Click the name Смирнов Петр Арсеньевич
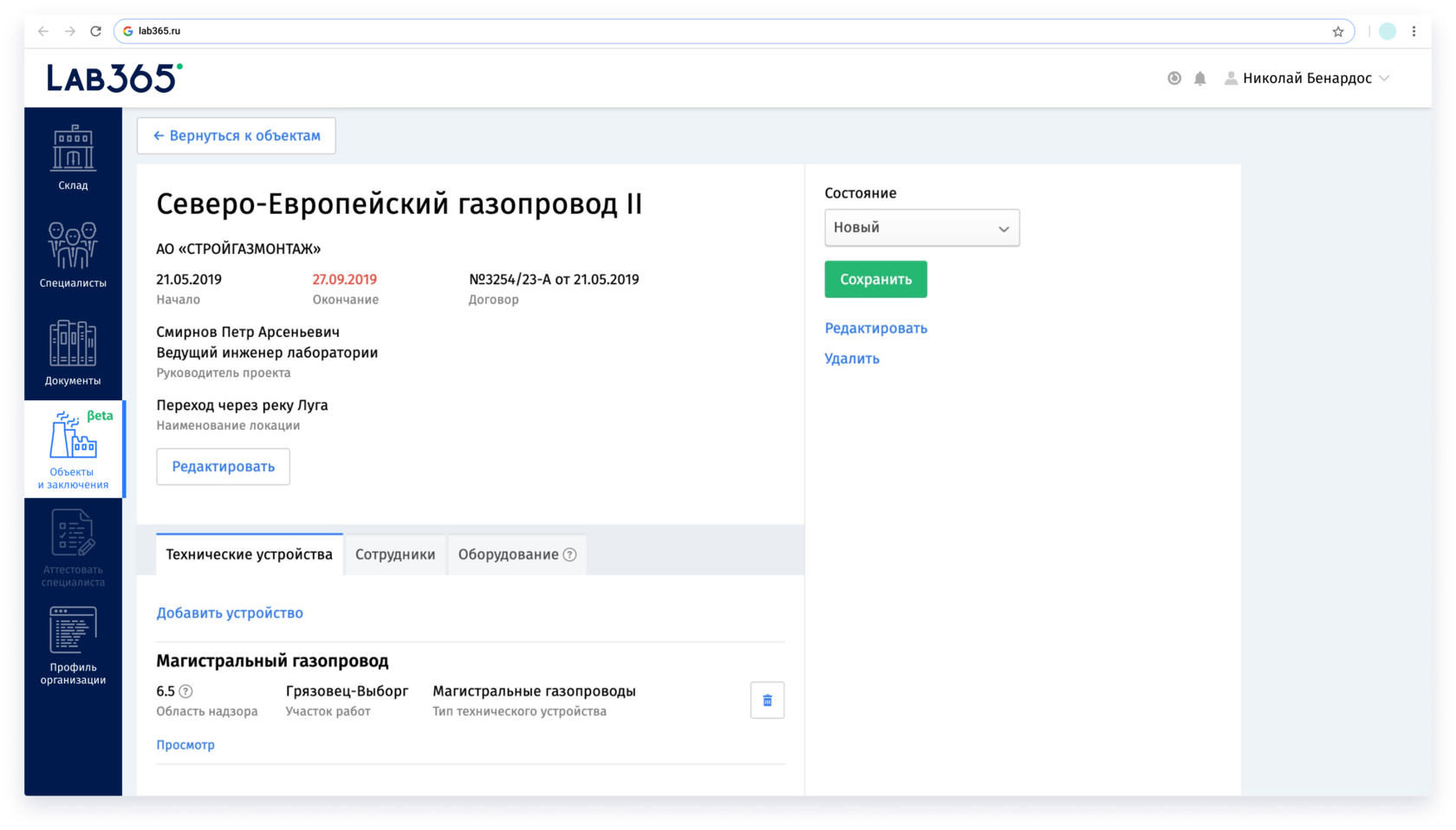The image size is (1456, 830). click(x=248, y=333)
